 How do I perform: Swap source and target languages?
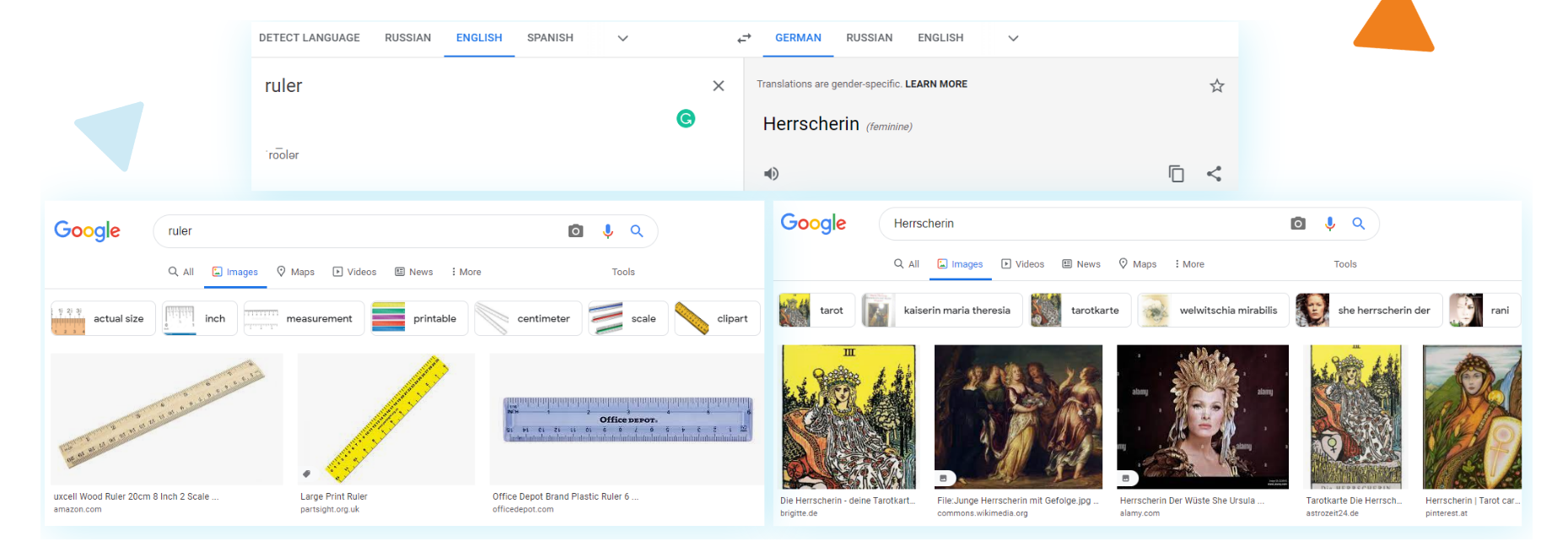point(744,38)
